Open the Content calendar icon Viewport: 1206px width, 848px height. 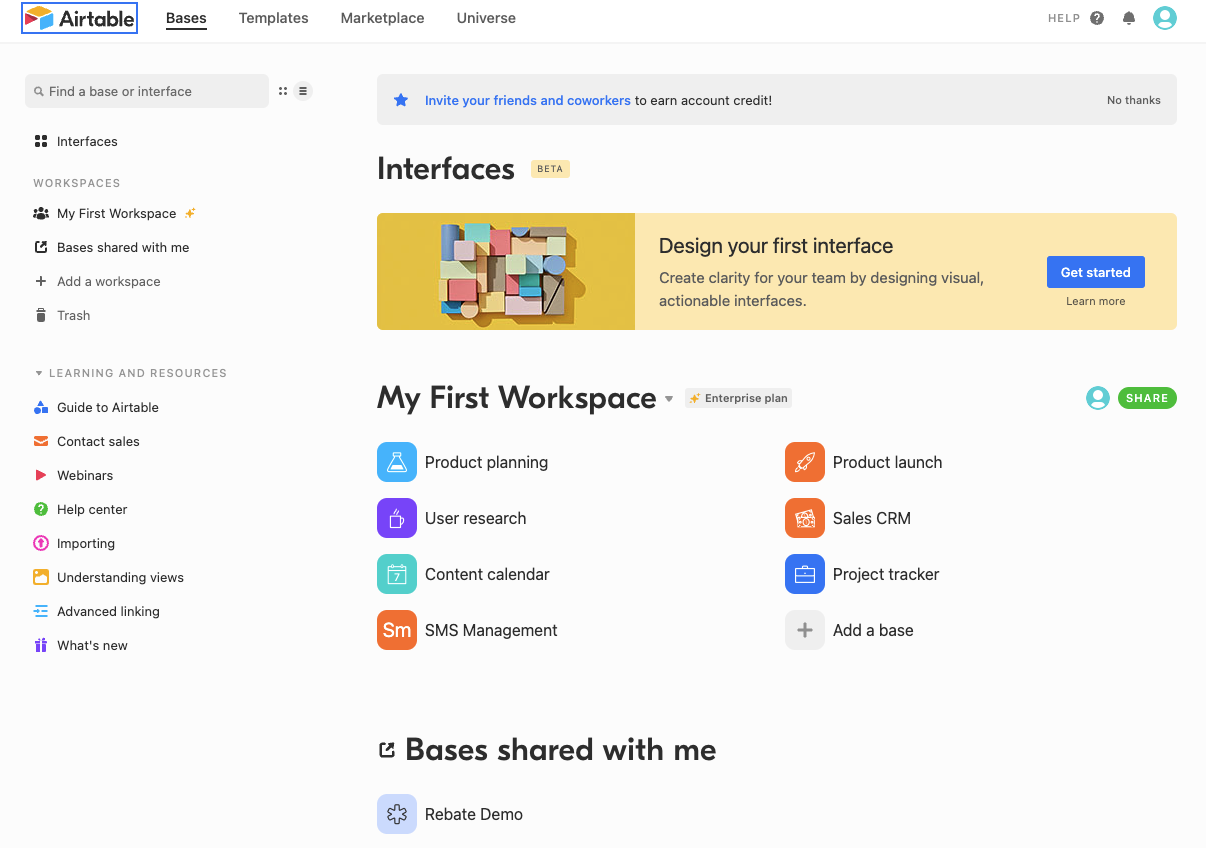coord(397,574)
